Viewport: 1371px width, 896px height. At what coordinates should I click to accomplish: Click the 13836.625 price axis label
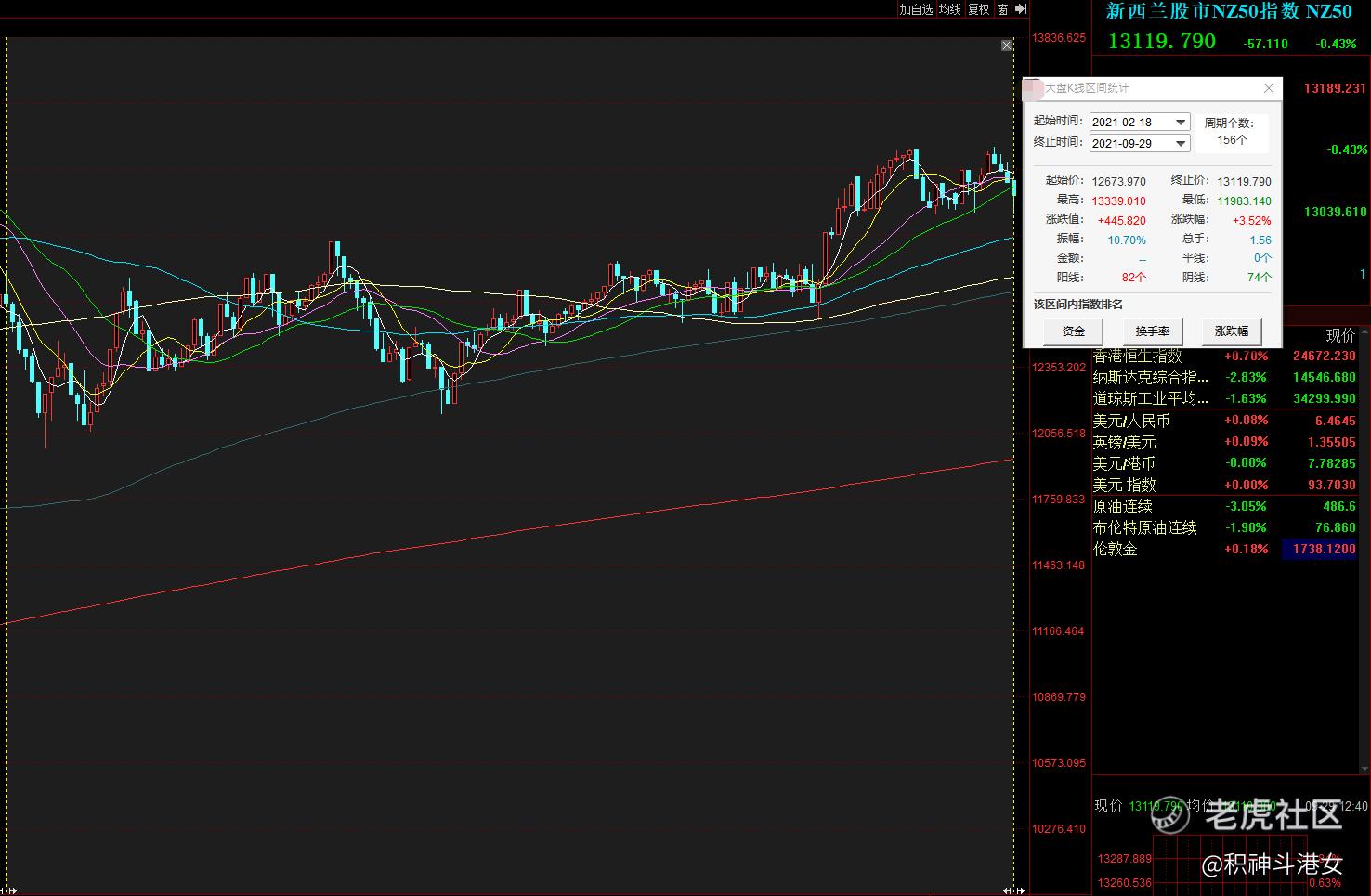coord(1059,38)
